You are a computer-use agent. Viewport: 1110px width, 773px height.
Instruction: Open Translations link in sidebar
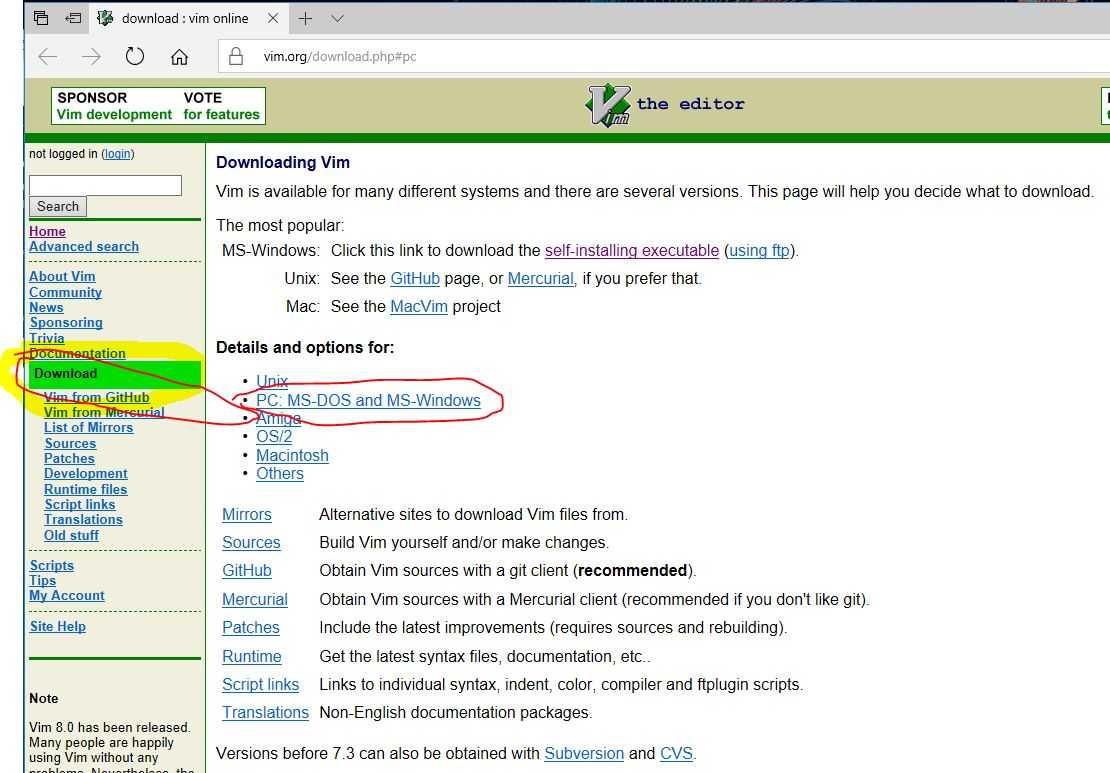click(x=84, y=520)
